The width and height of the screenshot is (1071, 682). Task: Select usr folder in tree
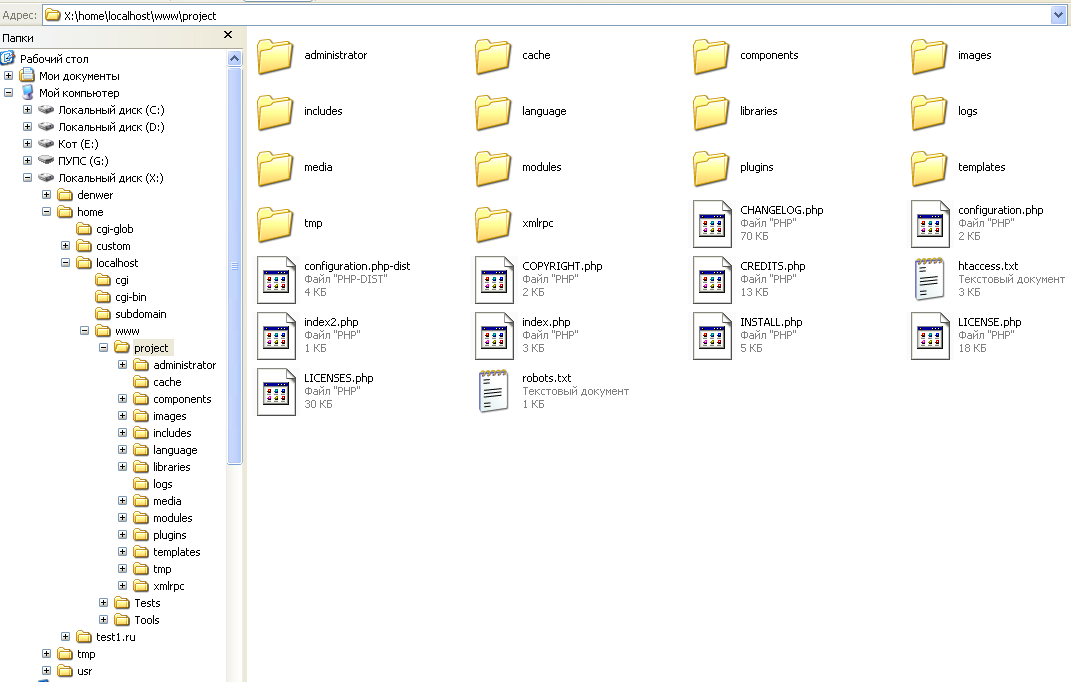coord(85,672)
